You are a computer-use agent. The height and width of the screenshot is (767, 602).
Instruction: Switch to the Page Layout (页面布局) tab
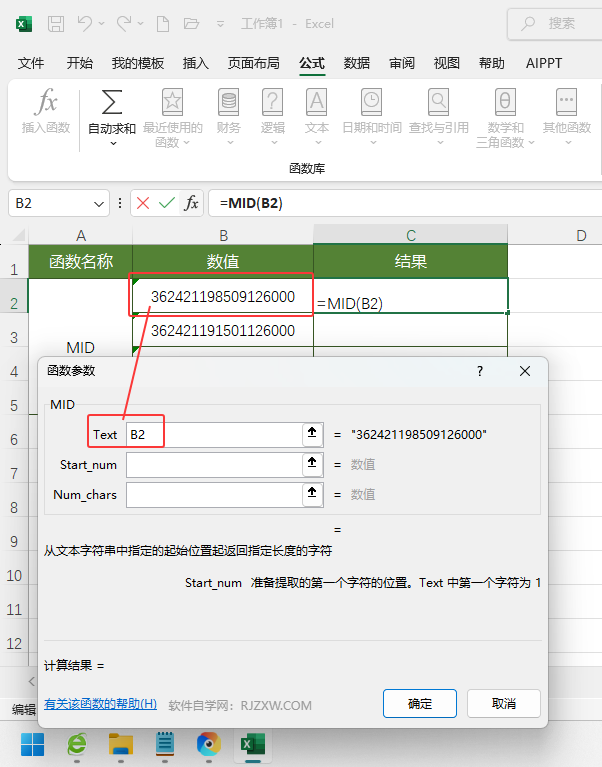click(253, 63)
